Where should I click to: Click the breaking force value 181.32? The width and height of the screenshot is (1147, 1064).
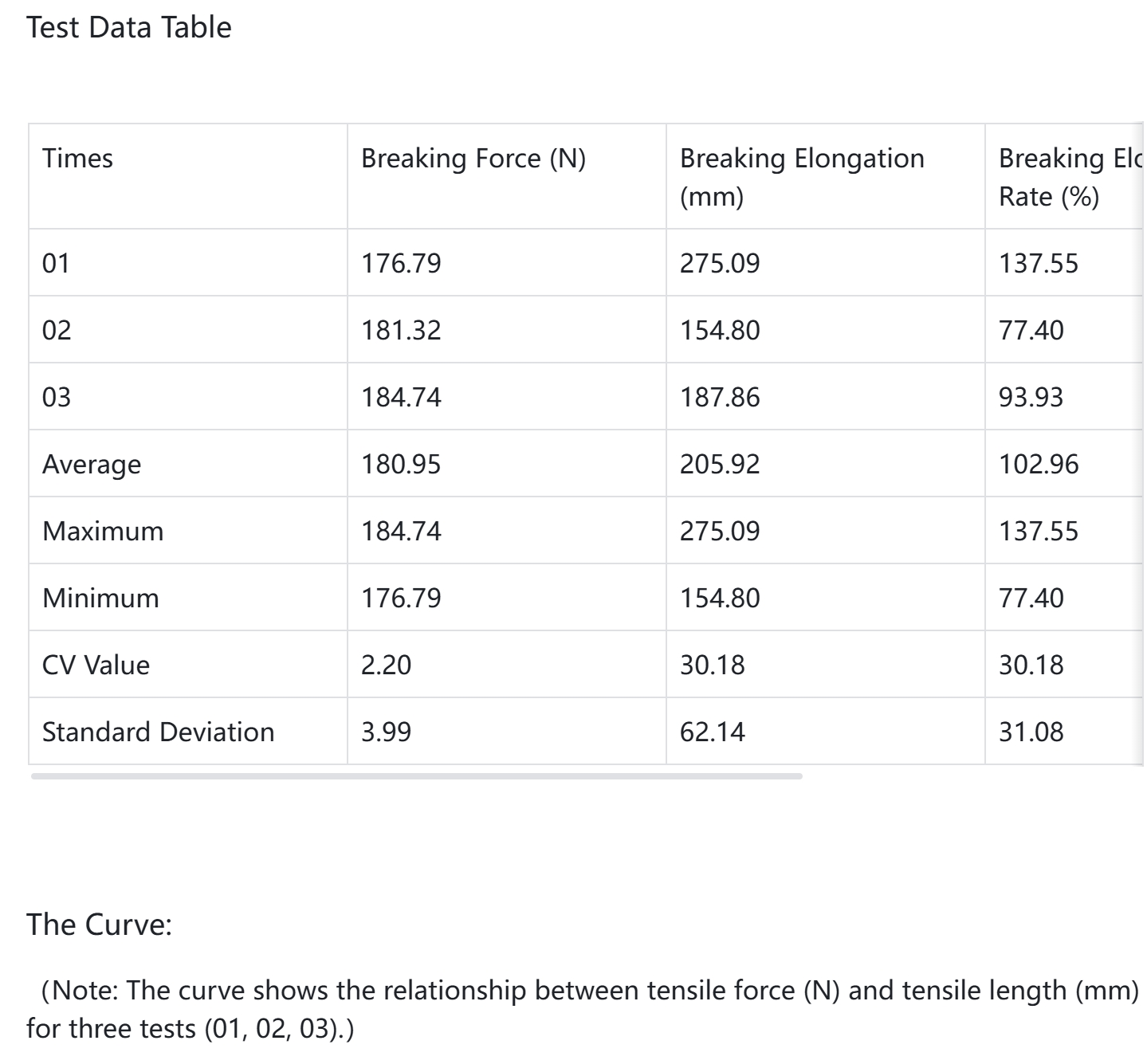(x=401, y=330)
